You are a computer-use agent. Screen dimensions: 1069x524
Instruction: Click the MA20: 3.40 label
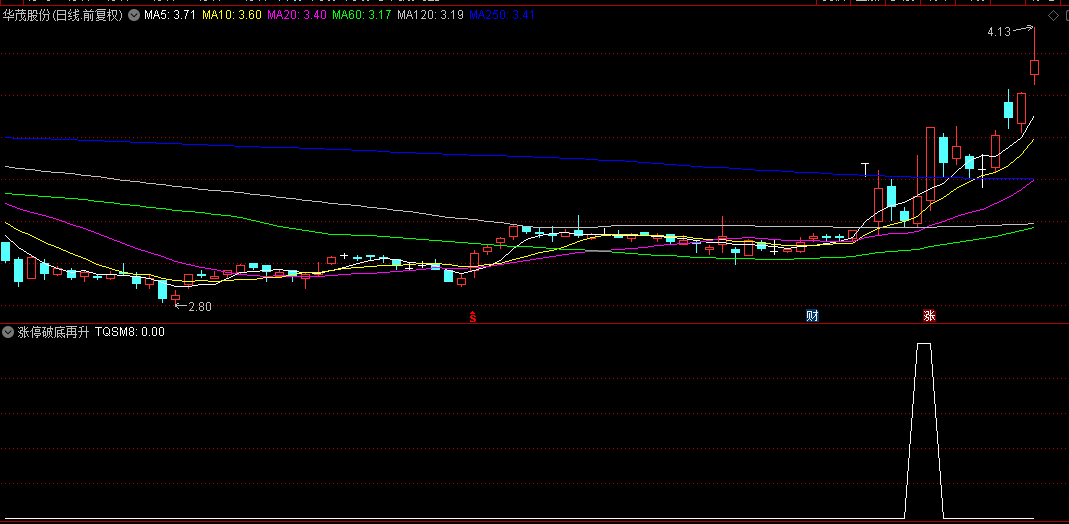297,14
